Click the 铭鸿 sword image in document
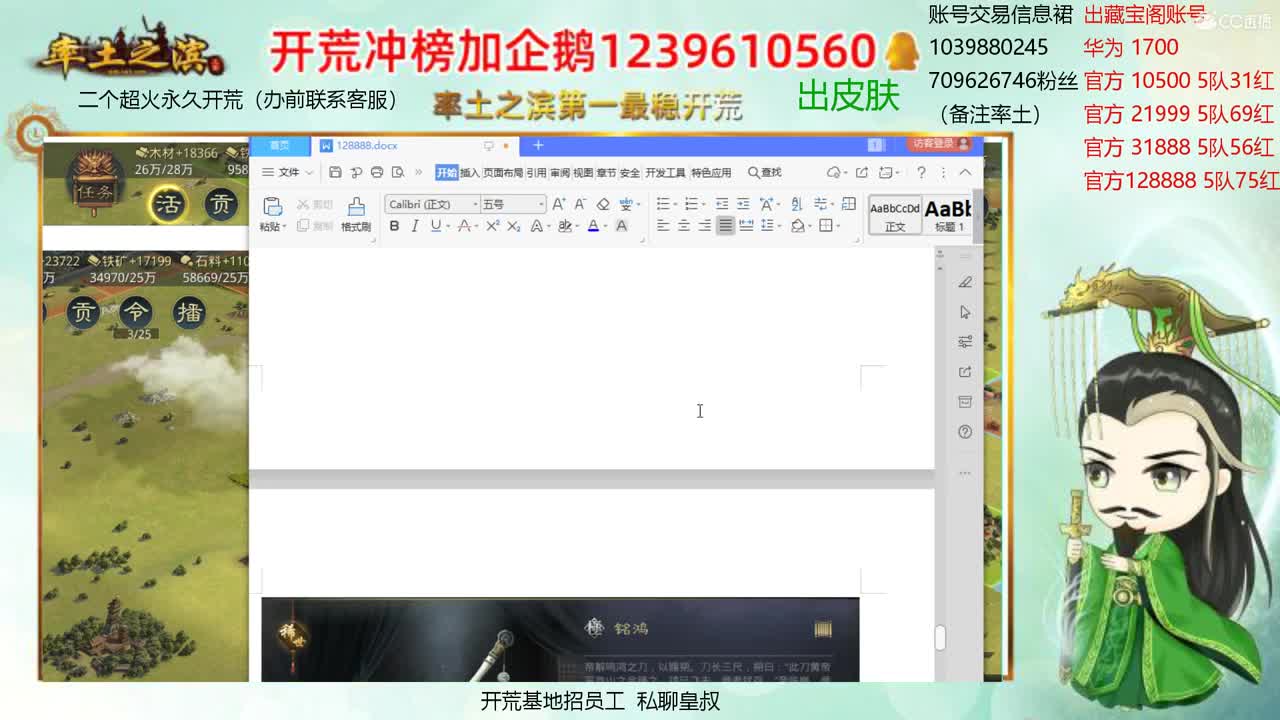 [560, 640]
